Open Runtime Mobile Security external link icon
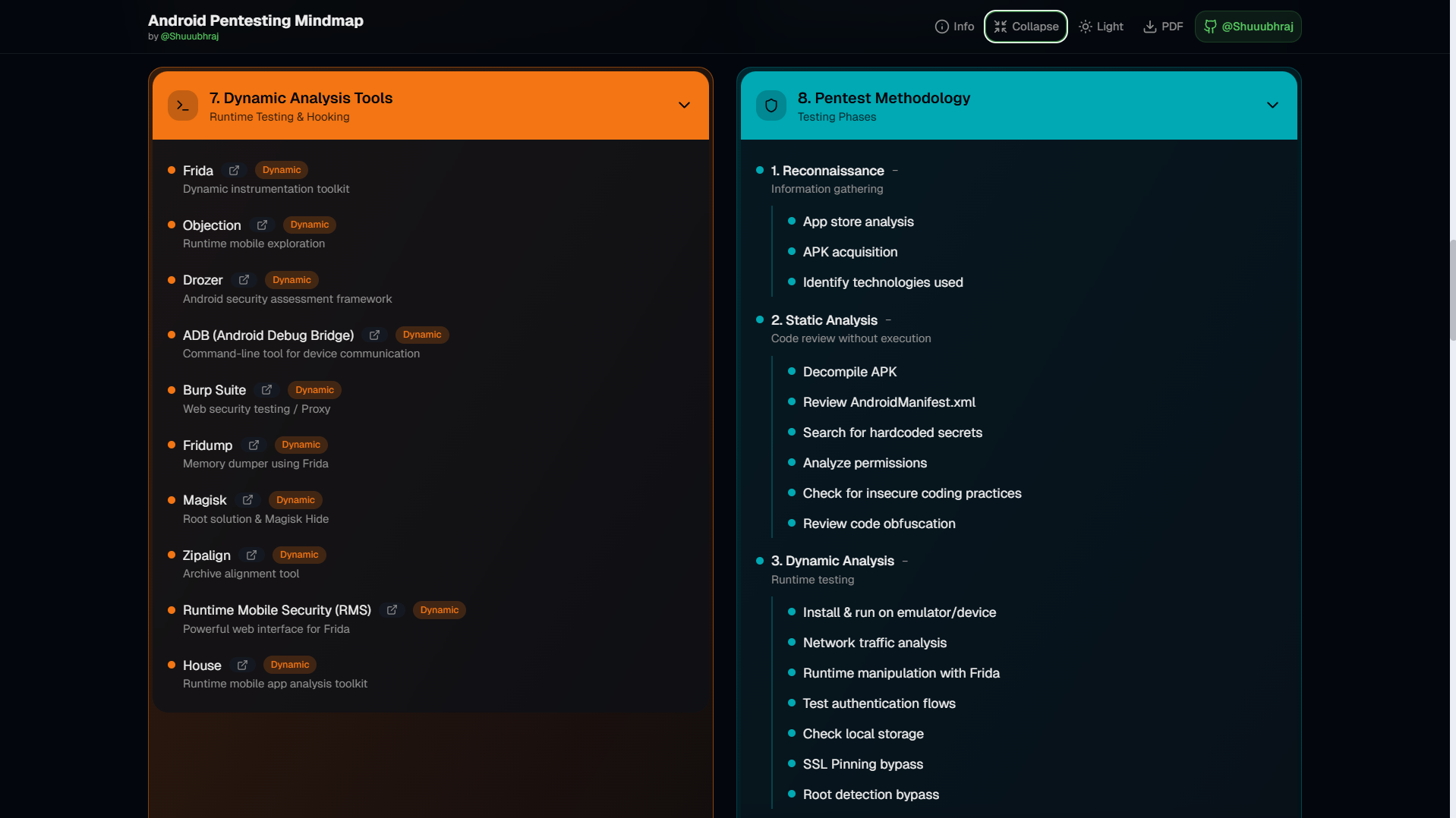 click(392, 610)
